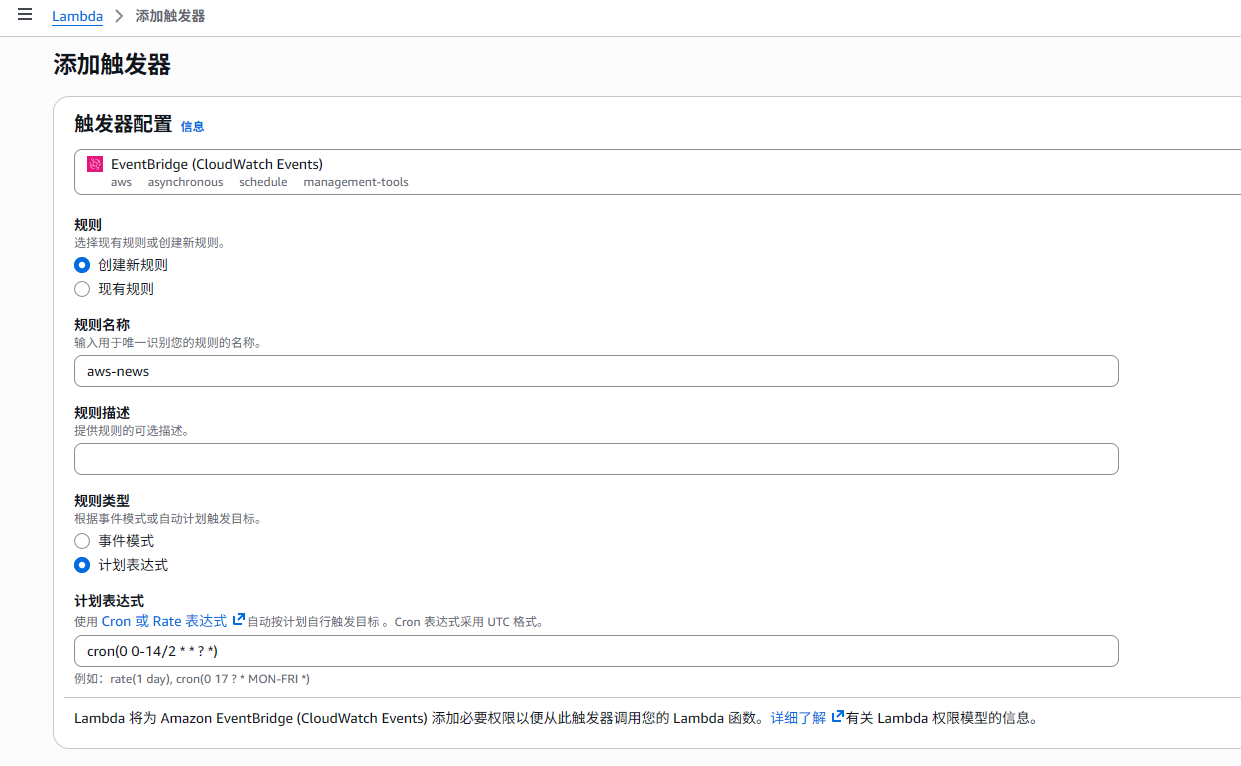The width and height of the screenshot is (1241, 766).
Task: Choose 计划表达式 as the rule type
Action: (x=82, y=565)
